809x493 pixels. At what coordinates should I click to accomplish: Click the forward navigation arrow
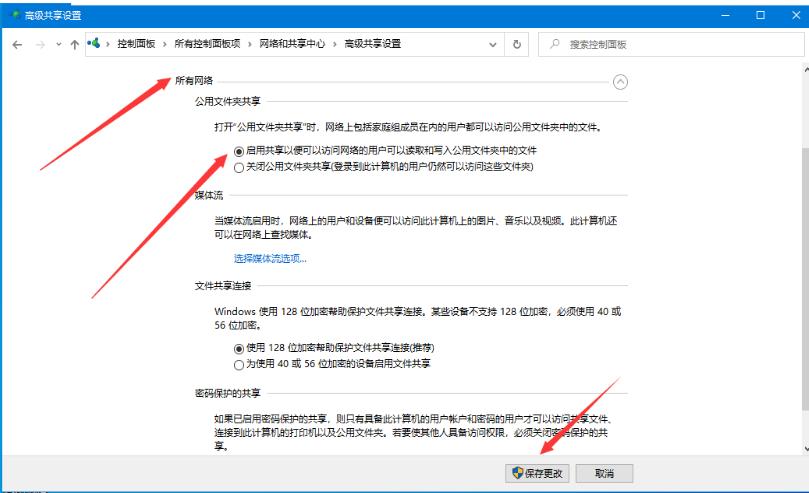40,45
